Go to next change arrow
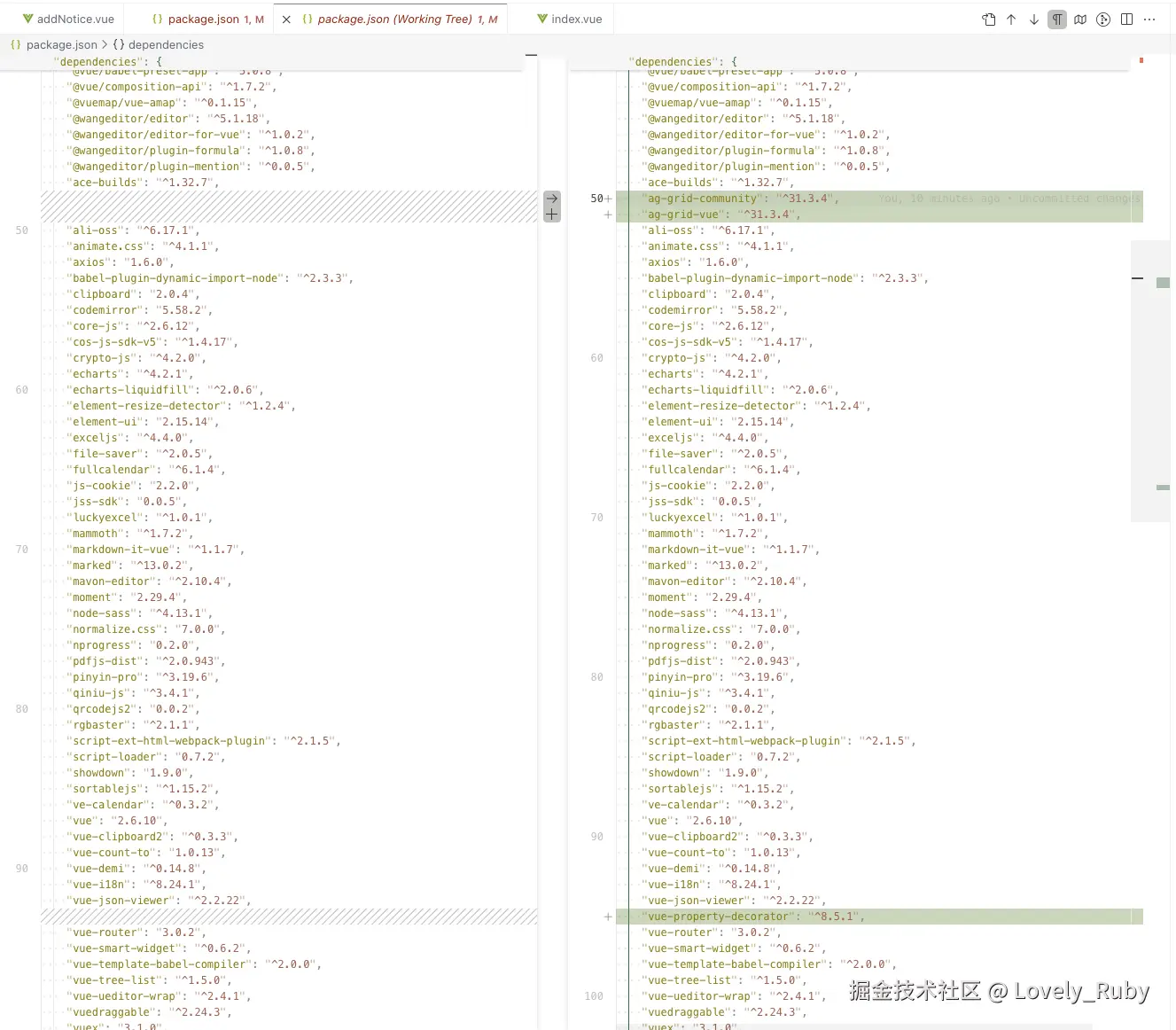1176x1030 pixels. point(1034,20)
